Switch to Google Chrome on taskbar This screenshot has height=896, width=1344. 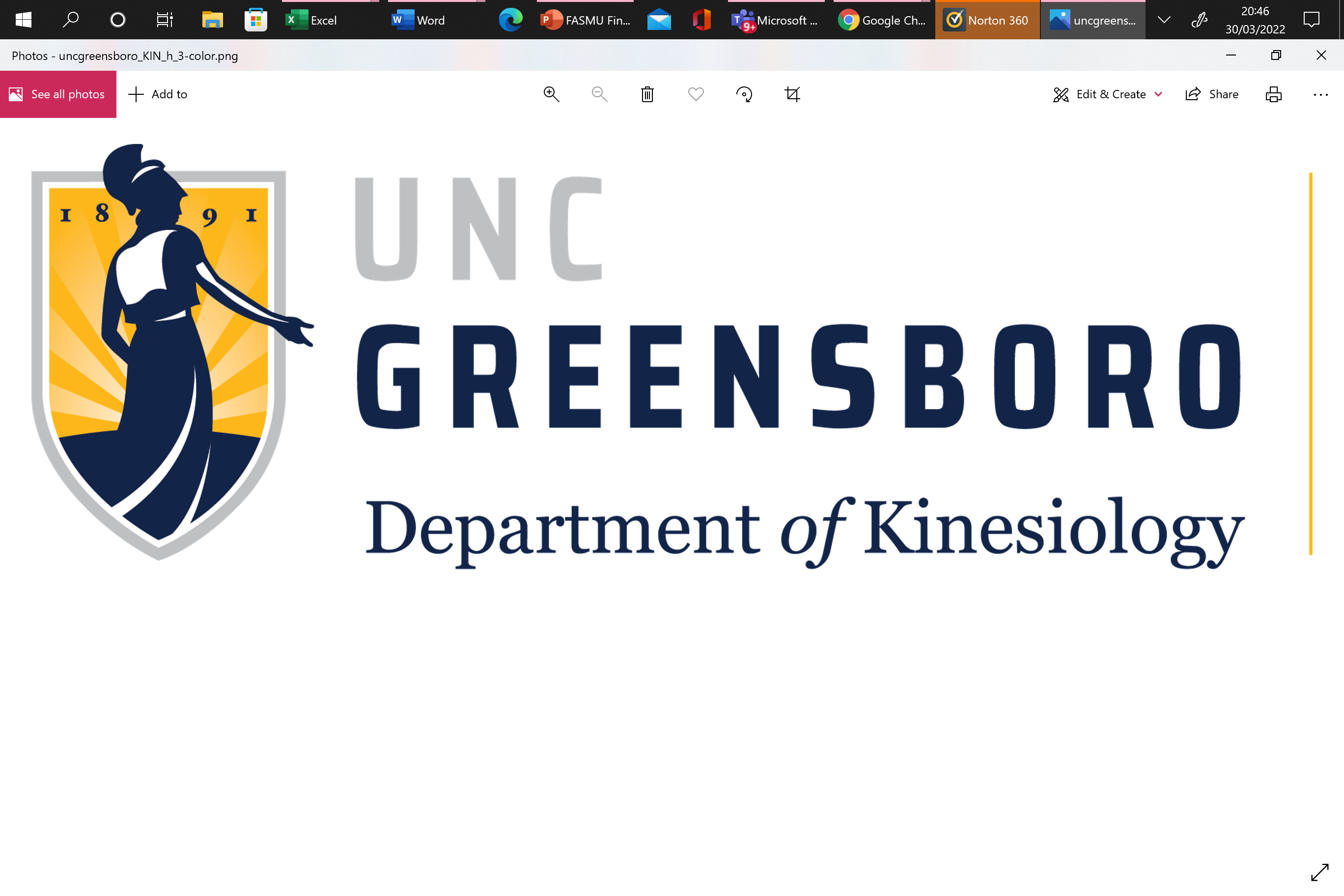click(882, 20)
